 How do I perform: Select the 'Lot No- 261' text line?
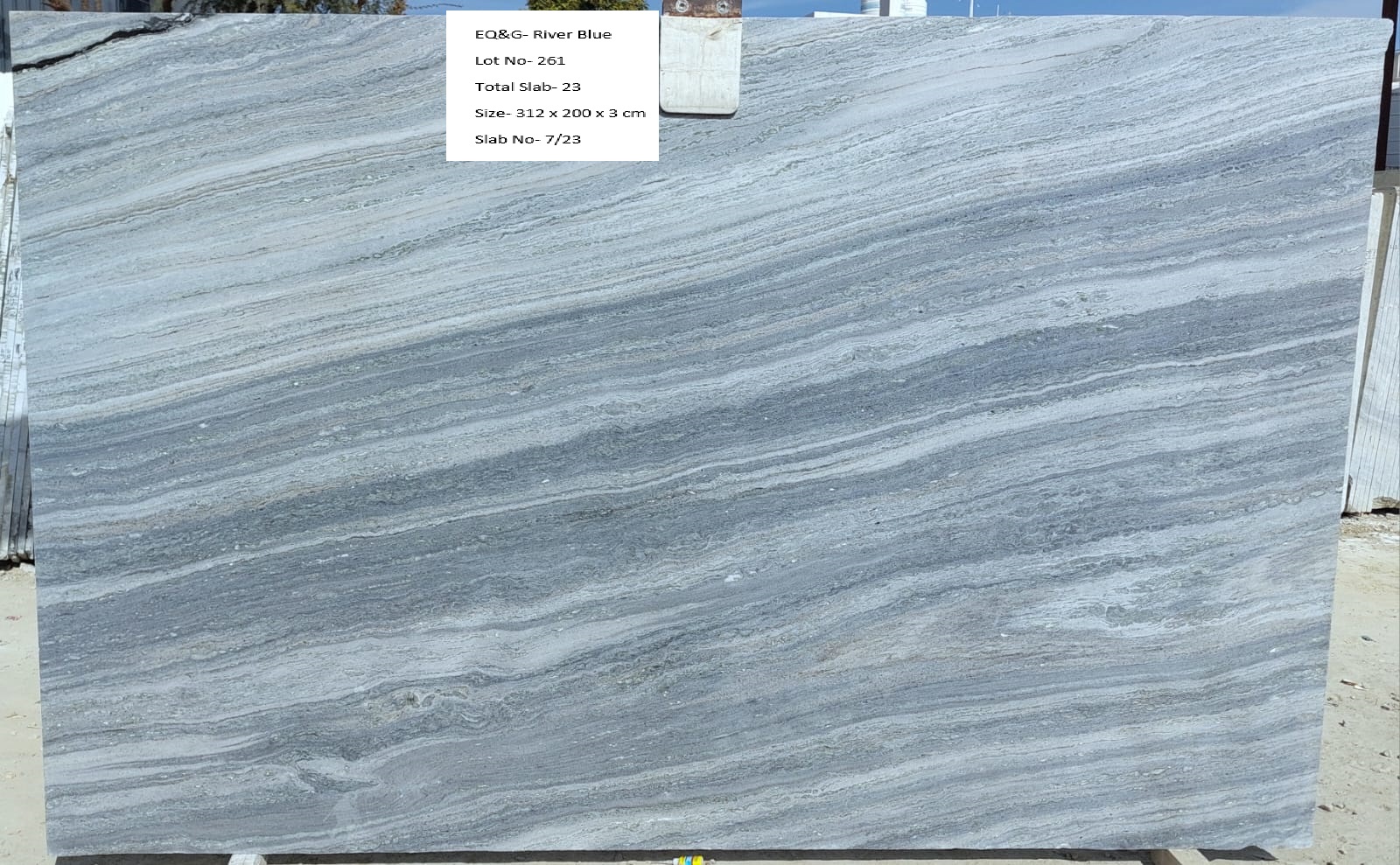520,60
